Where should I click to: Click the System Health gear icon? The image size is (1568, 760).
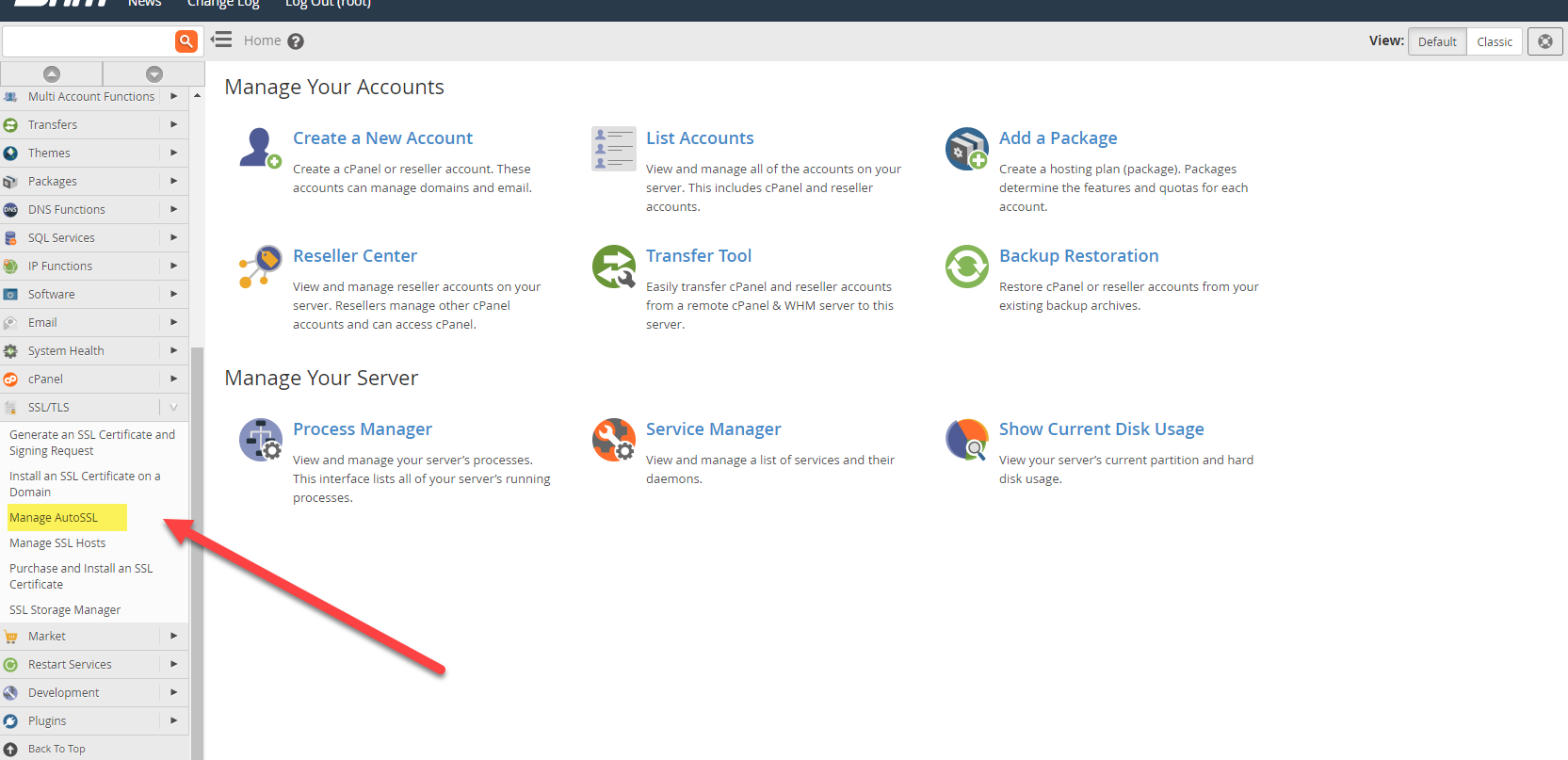[x=10, y=351]
